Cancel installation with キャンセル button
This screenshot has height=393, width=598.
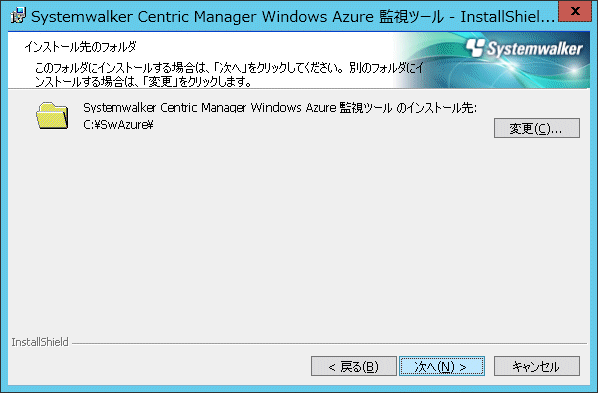[537, 366]
